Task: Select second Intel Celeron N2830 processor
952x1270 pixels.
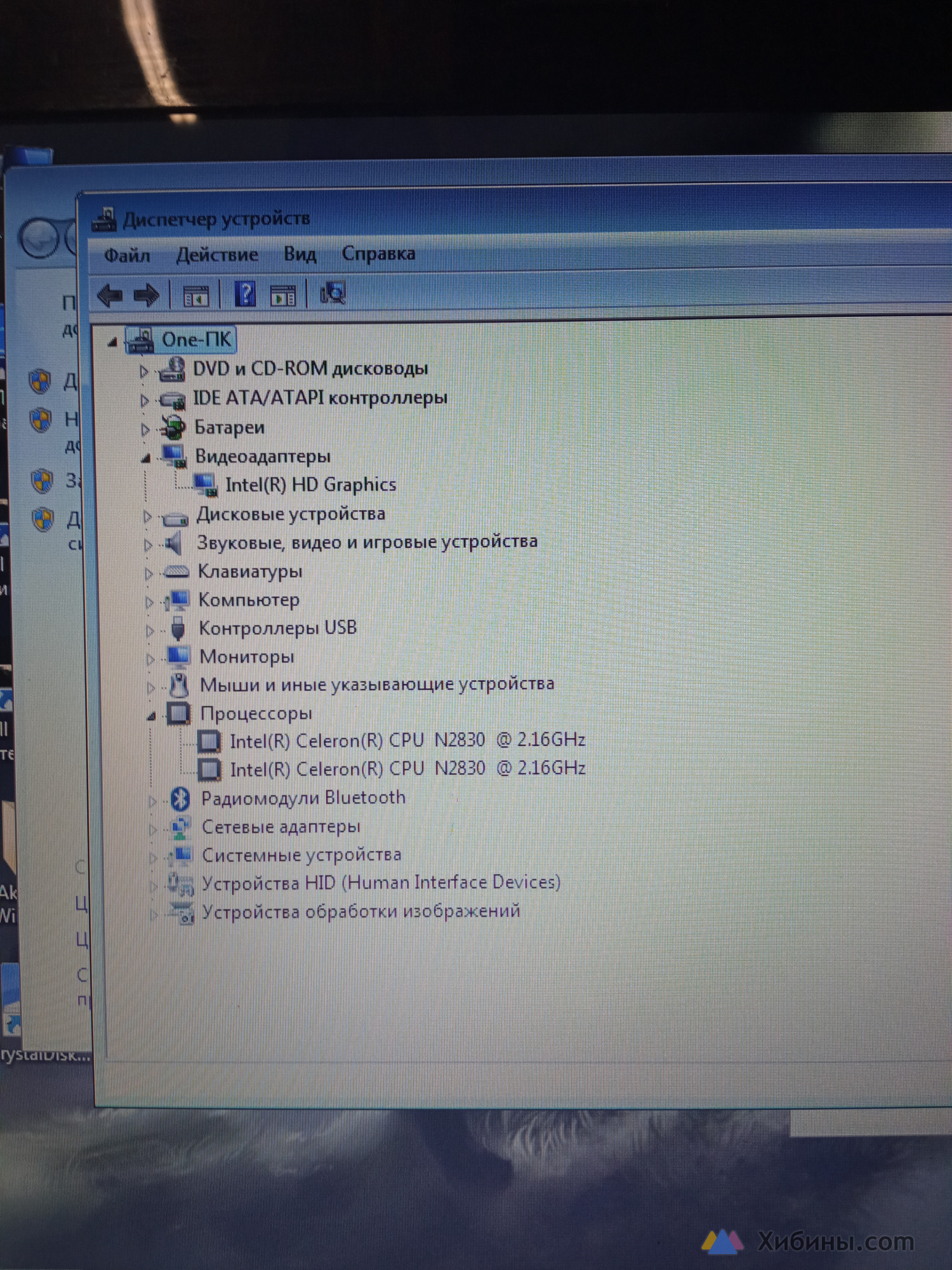Action: click(x=407, y=769)
